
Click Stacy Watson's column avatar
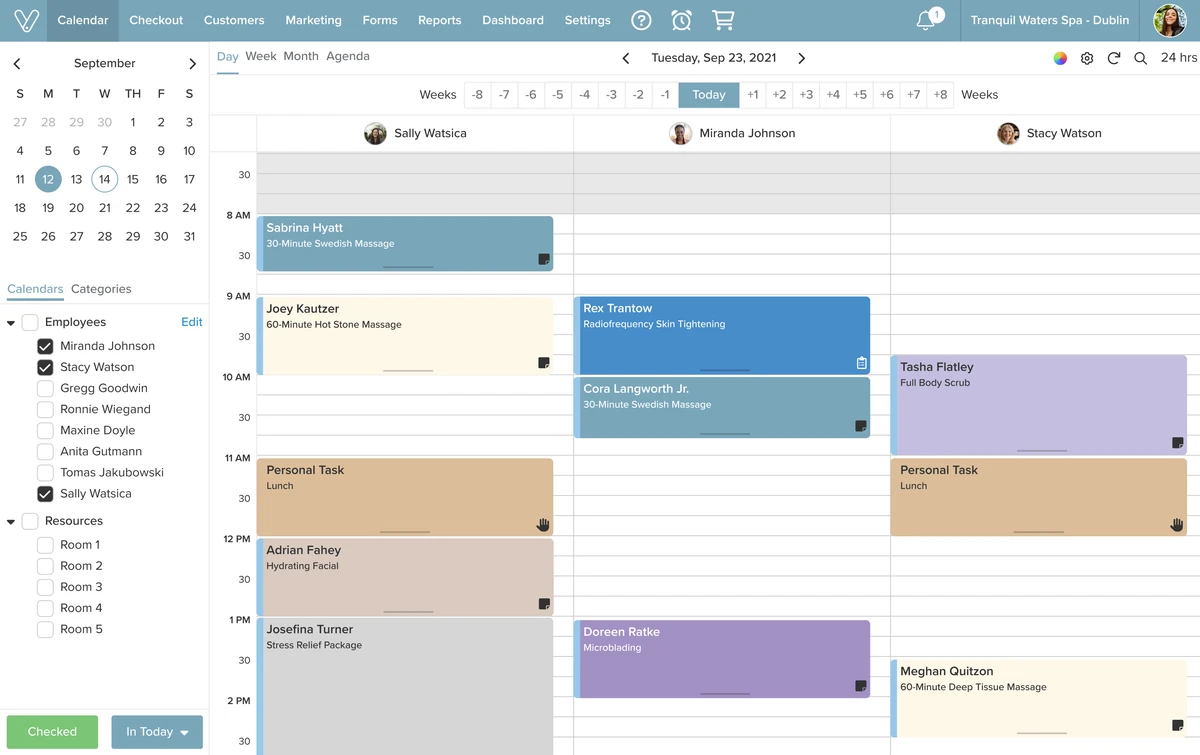(x=1008, y=133)
